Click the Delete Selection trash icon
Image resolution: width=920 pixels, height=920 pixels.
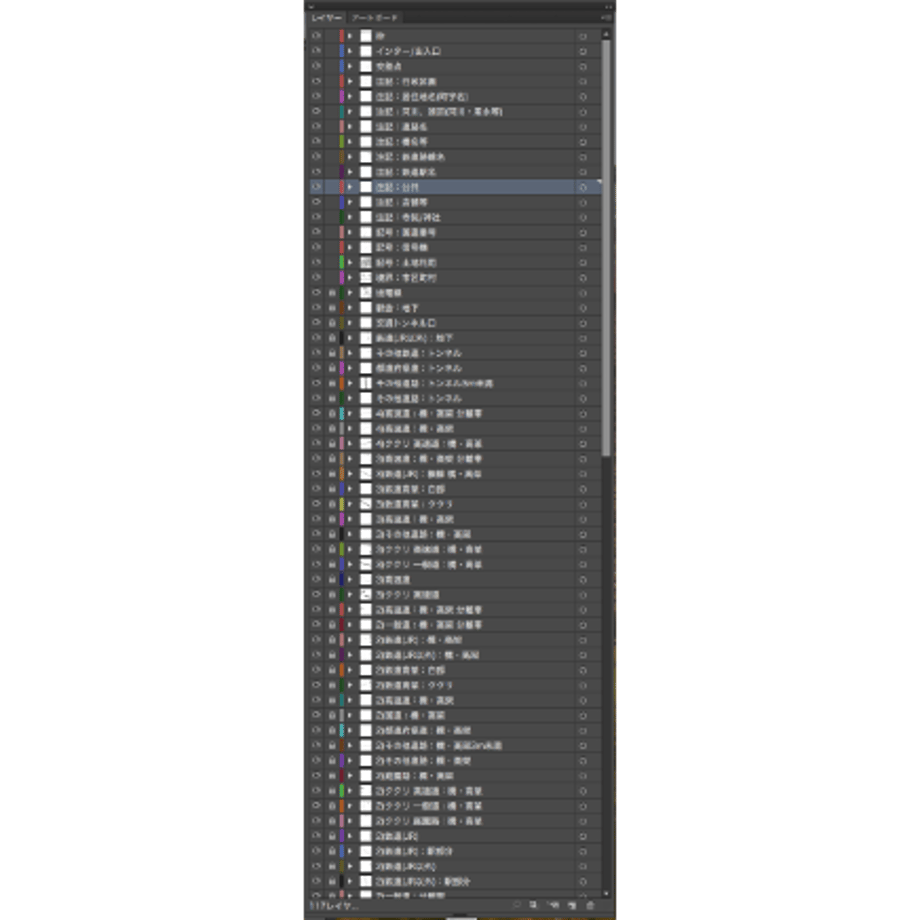(x=591, y=905)
